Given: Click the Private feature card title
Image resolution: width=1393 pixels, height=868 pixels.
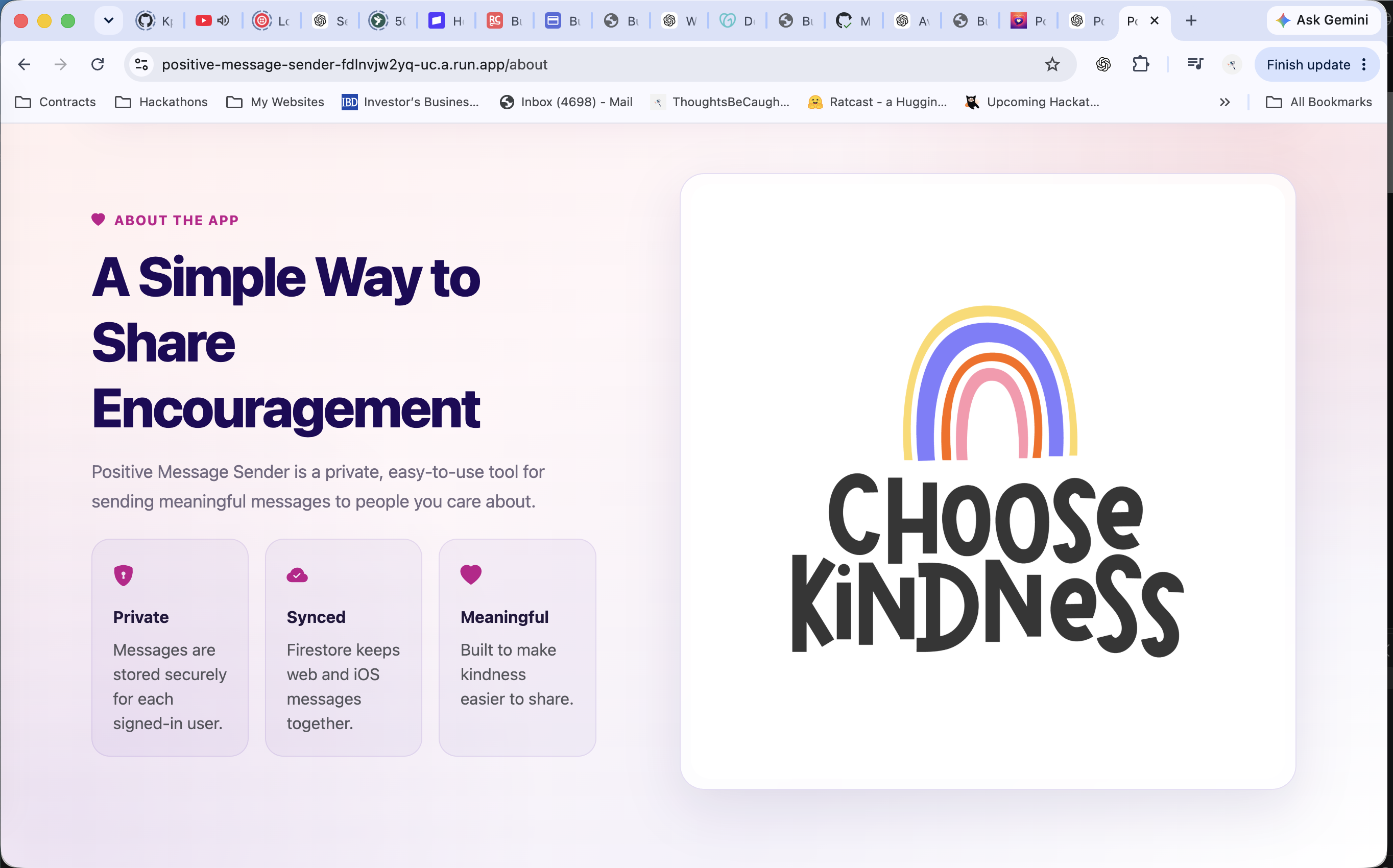Looking at the screenshot, I should 140,617.
